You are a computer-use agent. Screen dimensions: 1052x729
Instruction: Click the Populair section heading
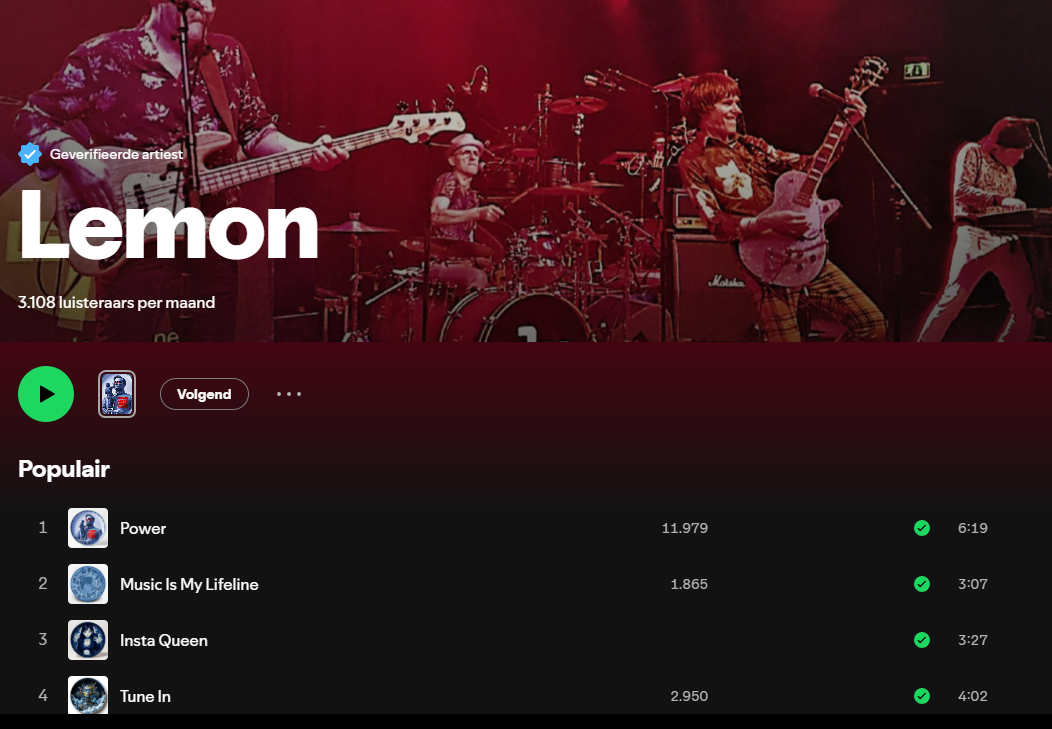tap(64, 469)
